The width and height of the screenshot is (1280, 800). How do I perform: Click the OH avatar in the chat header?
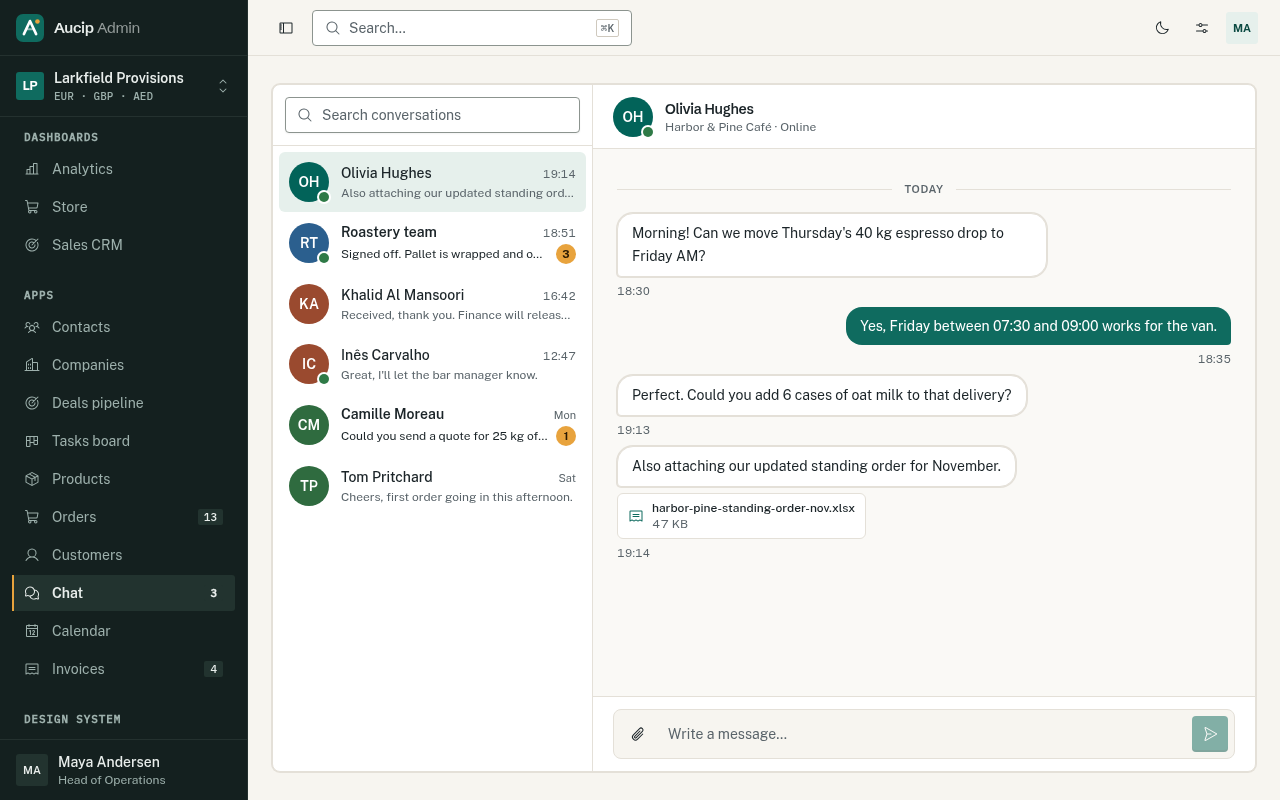pyautogui.click(x=633, y=117)
